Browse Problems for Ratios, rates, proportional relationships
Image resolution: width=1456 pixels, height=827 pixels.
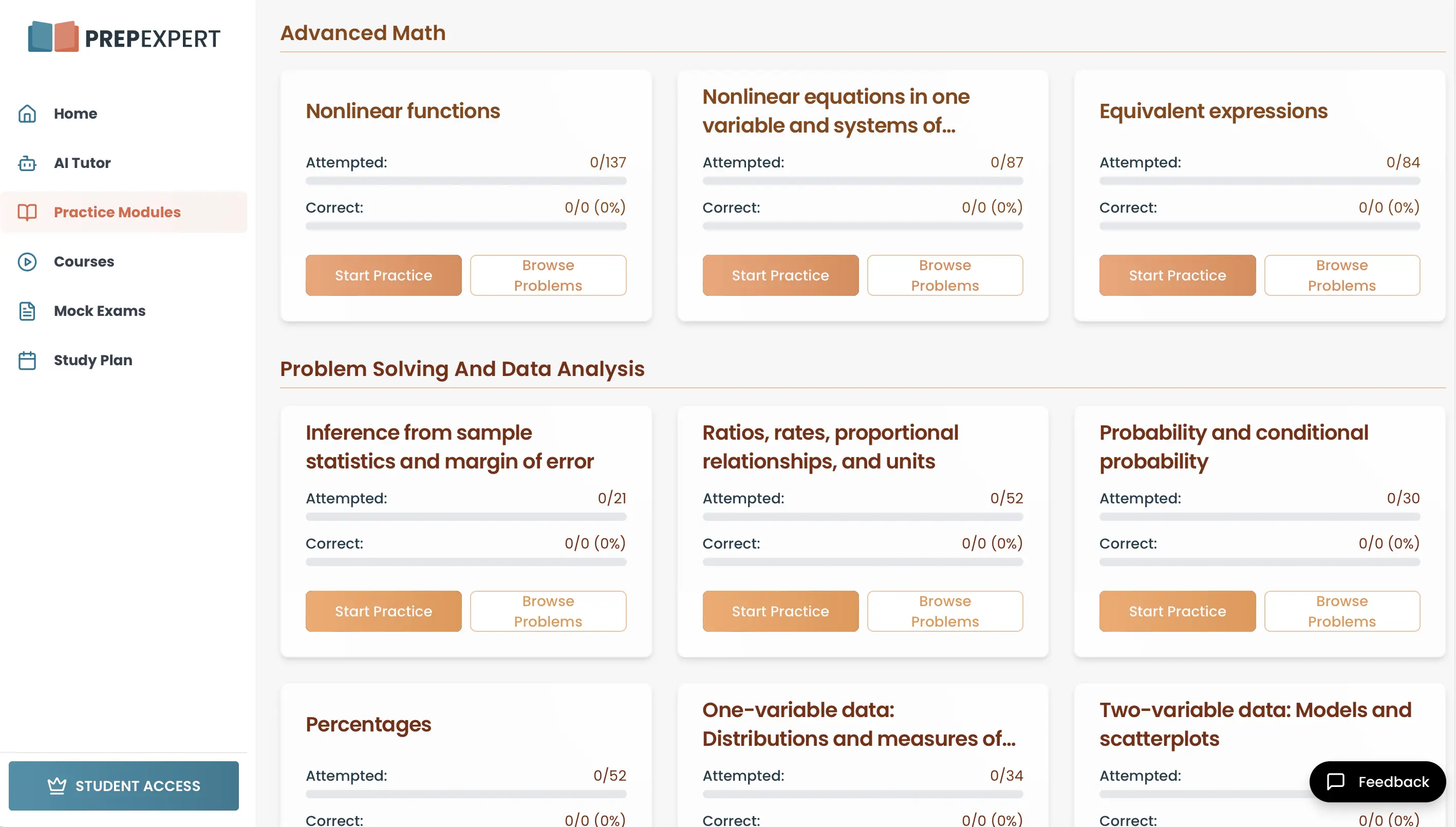[945, 612]
